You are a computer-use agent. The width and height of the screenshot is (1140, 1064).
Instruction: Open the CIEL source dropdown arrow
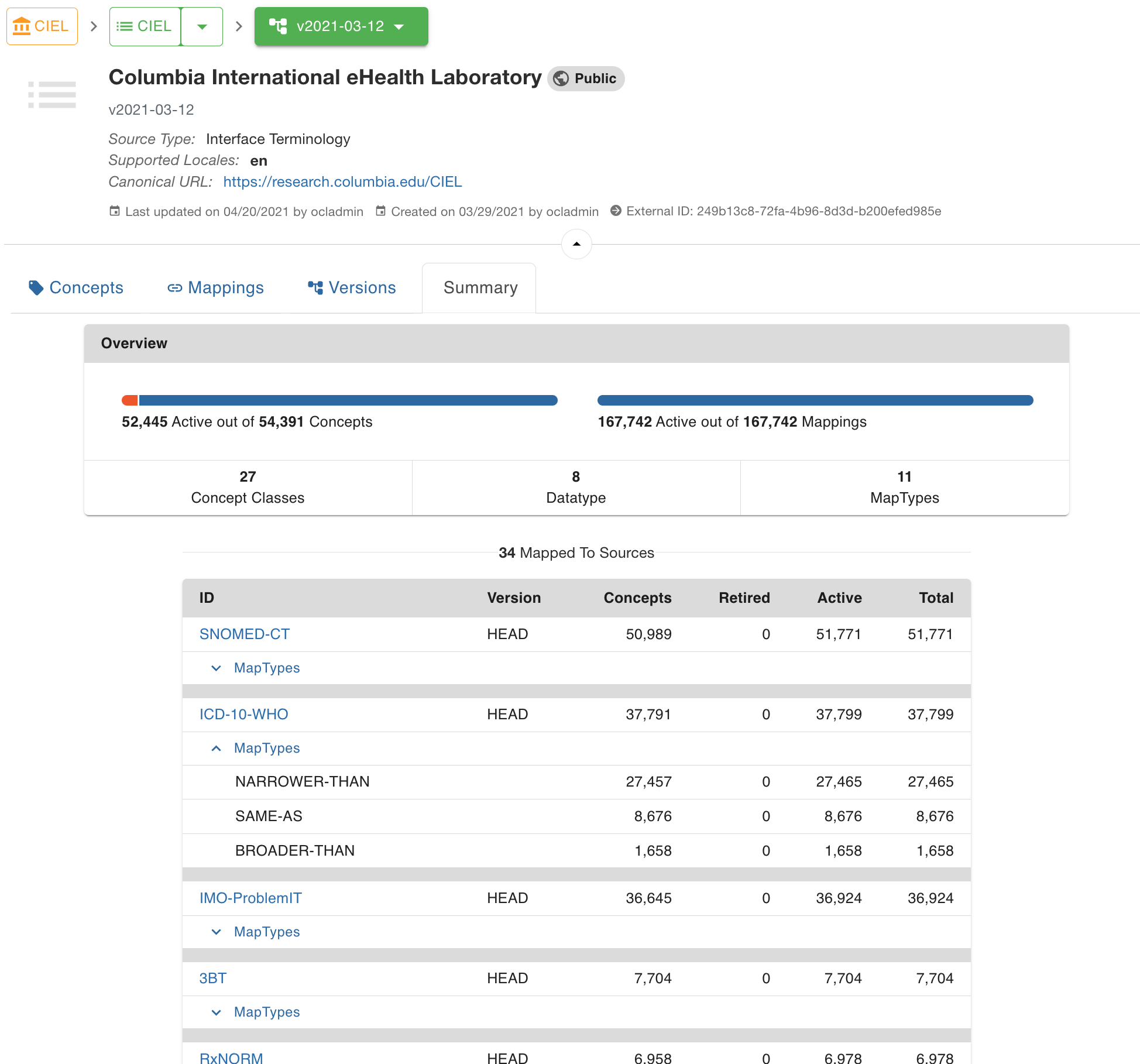[201, 26]
